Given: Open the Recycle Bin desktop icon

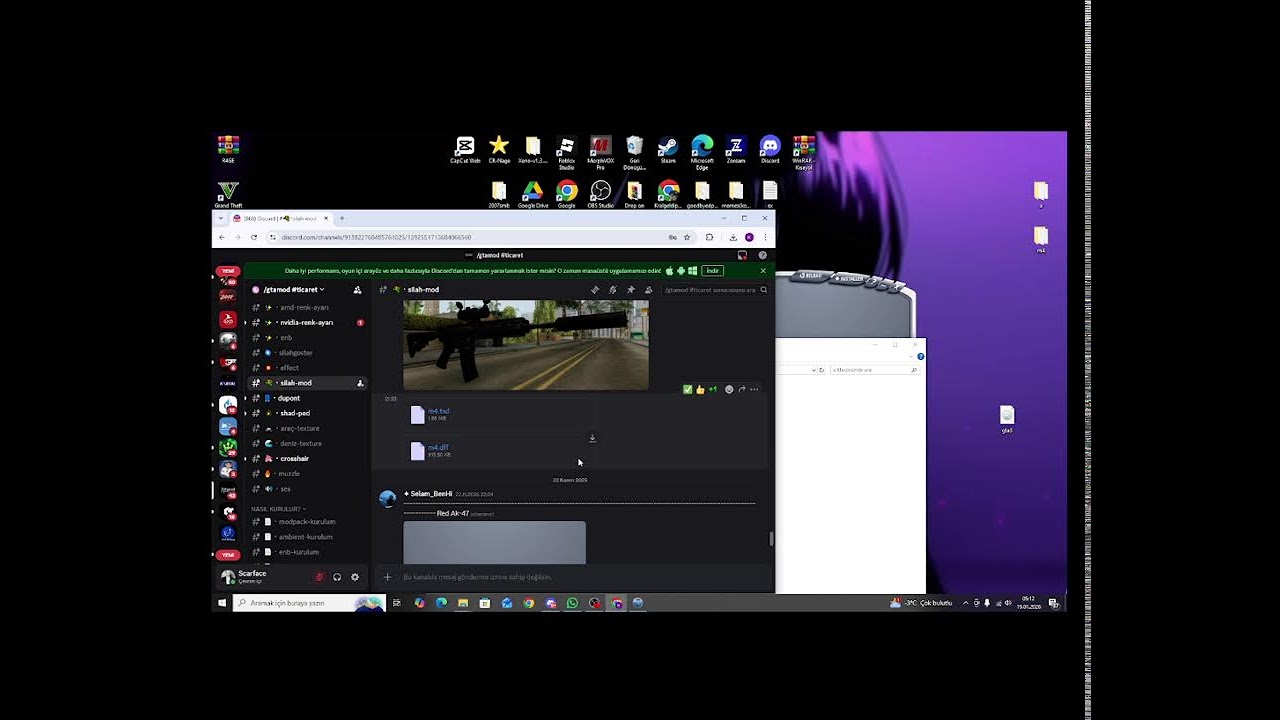Looking at the screenshot, I should (x=634, y=152).
